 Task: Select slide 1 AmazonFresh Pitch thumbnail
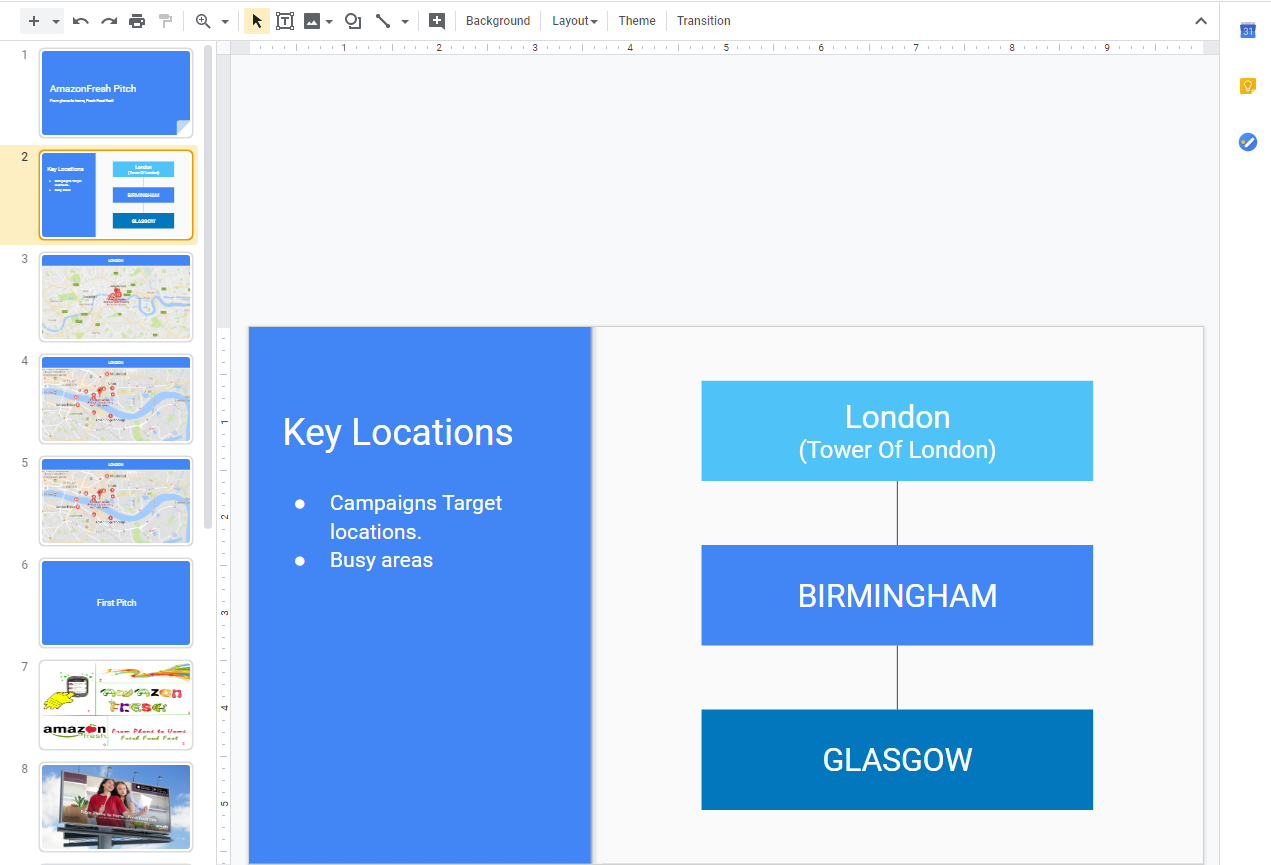click(116, 93)
